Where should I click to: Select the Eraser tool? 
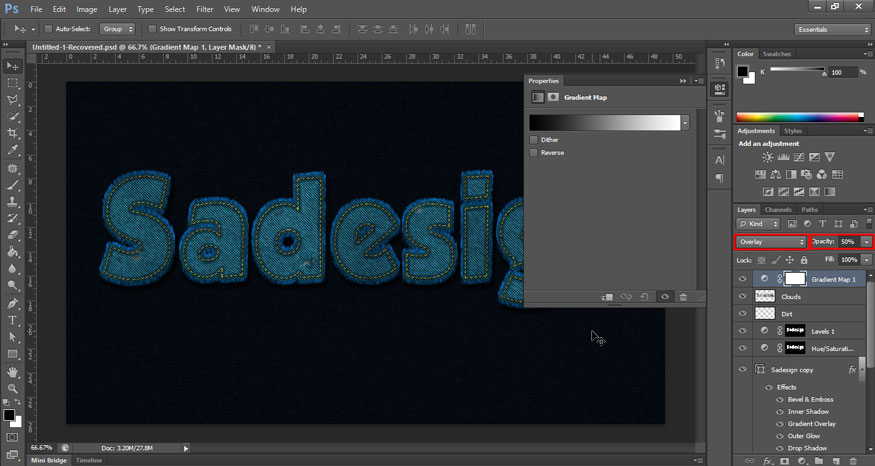coord(12,235)
